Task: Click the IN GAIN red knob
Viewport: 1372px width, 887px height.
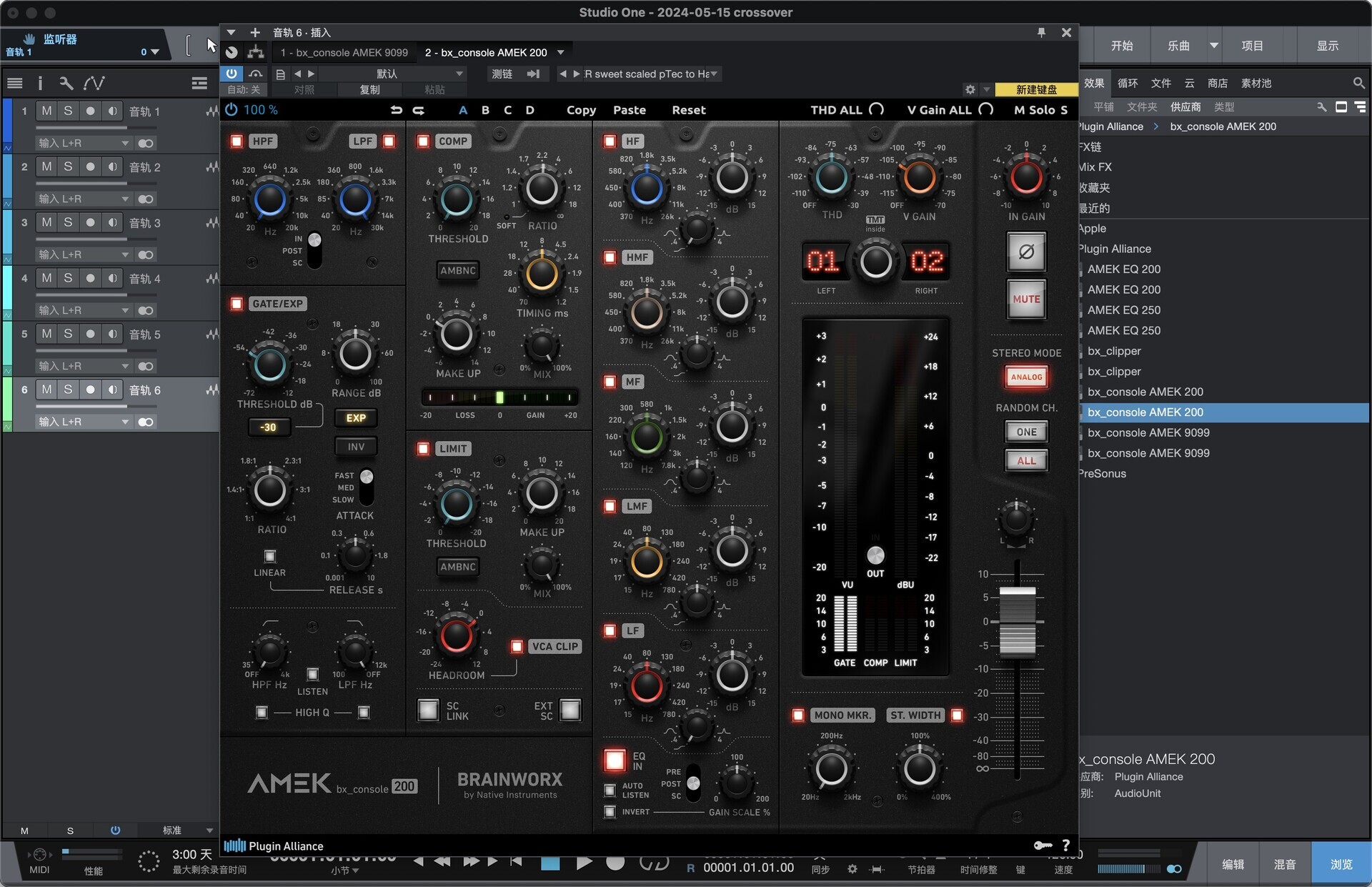Action: click(x=1026, y=178)
